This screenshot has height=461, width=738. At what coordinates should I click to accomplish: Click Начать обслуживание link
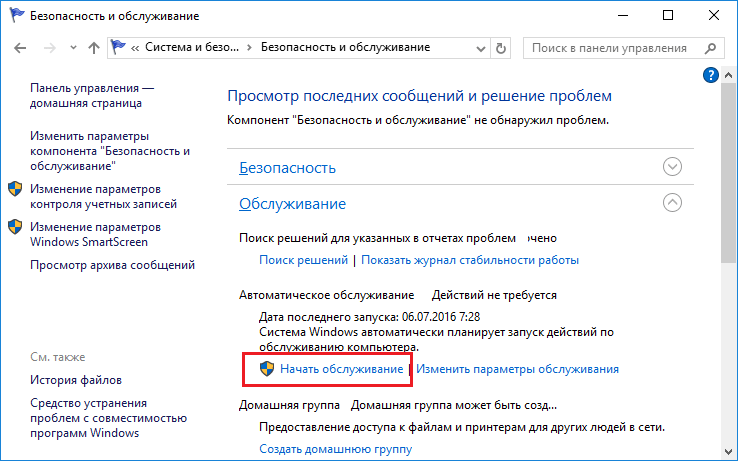click(341, 369)
